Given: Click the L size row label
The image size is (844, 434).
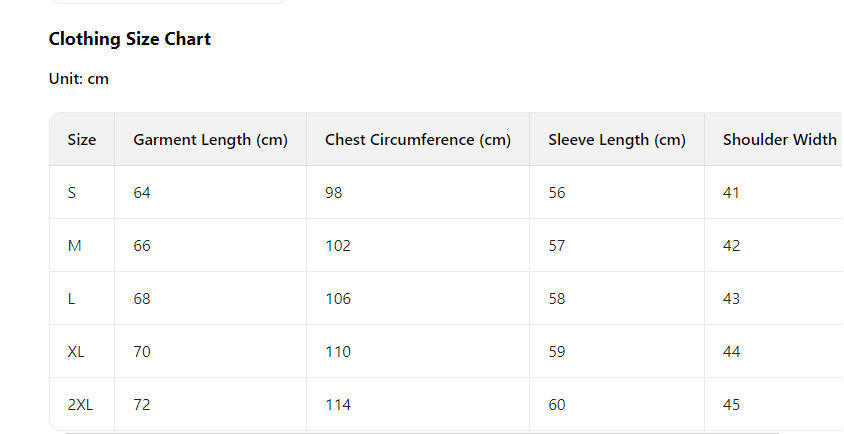Looking at the screenshot, I should 72,299.
